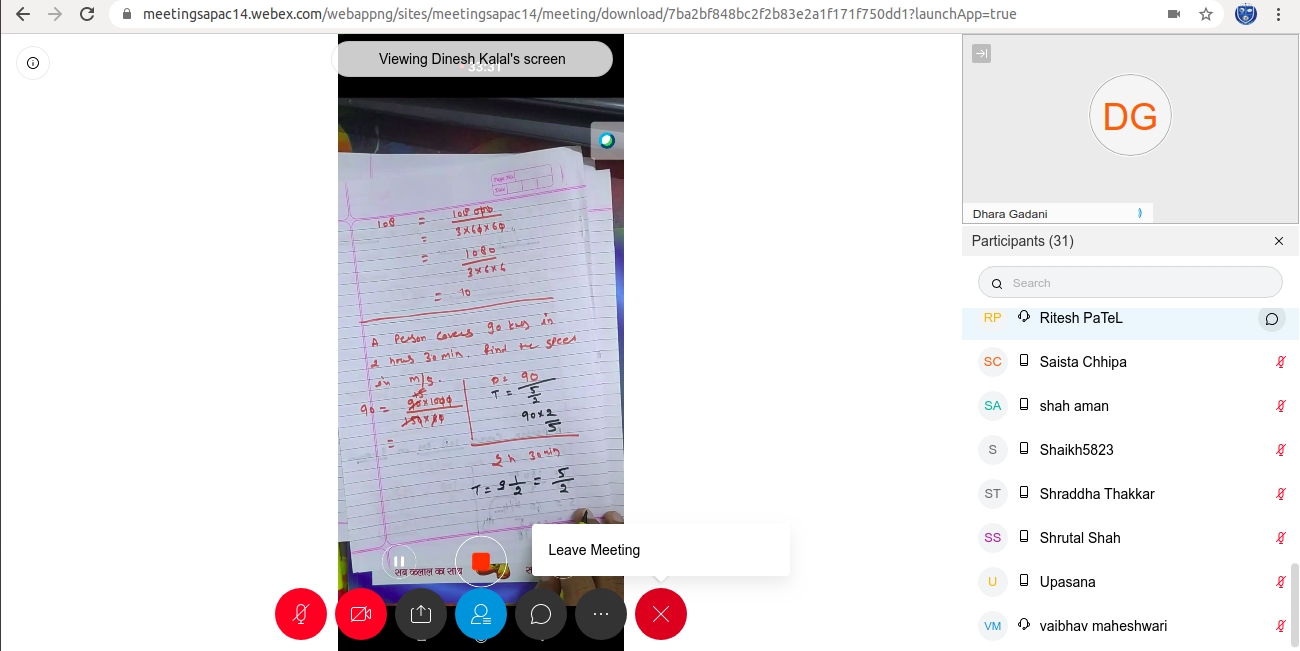Screen dimensions: 1300x651
Task: Click camera permission icon in address bar
Action: (1174, 15)
